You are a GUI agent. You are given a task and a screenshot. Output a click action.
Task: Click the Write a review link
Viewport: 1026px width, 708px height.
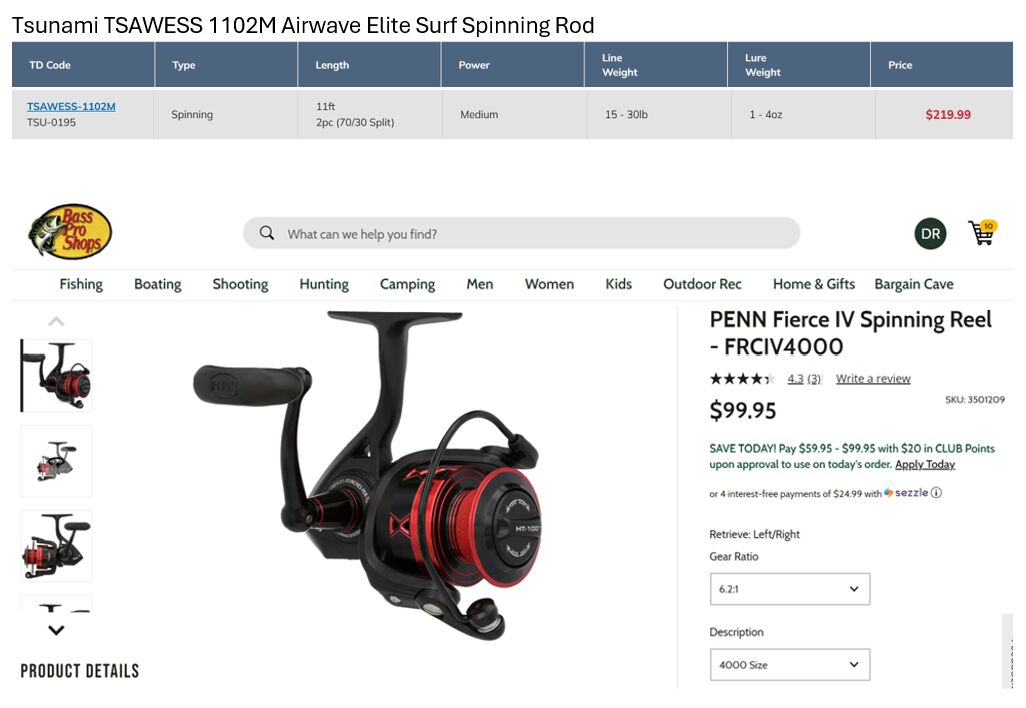[873, 378]
